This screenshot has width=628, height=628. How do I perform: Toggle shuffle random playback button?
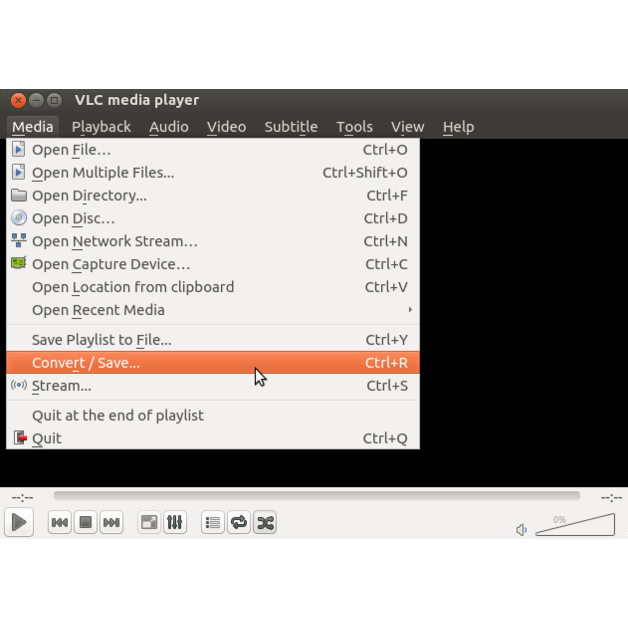265,522
